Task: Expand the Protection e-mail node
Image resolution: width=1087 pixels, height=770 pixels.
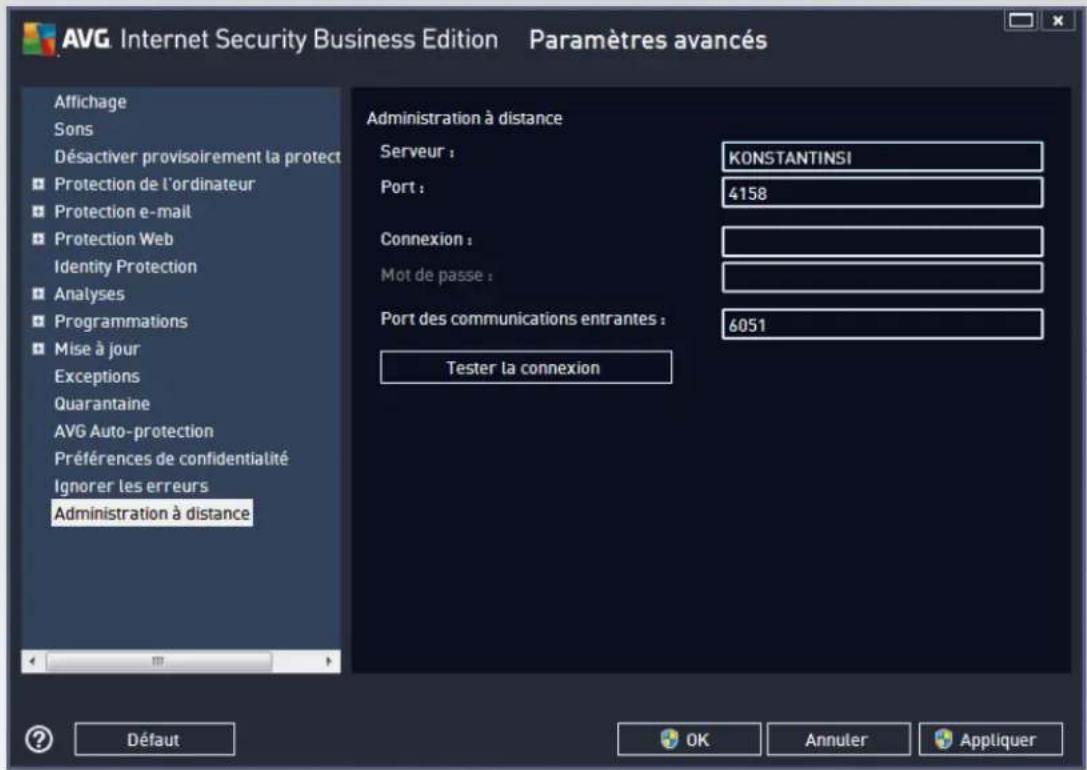Action: point(39,211)
